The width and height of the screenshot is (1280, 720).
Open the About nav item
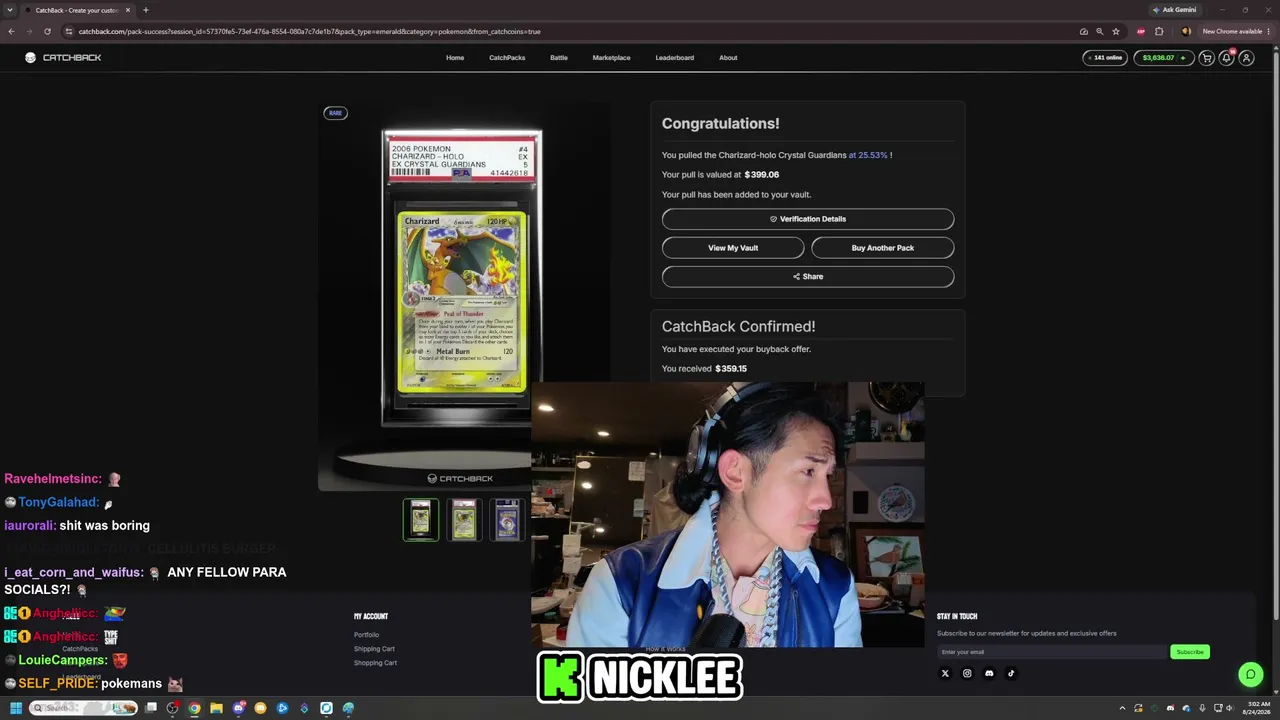click(728, 58)
